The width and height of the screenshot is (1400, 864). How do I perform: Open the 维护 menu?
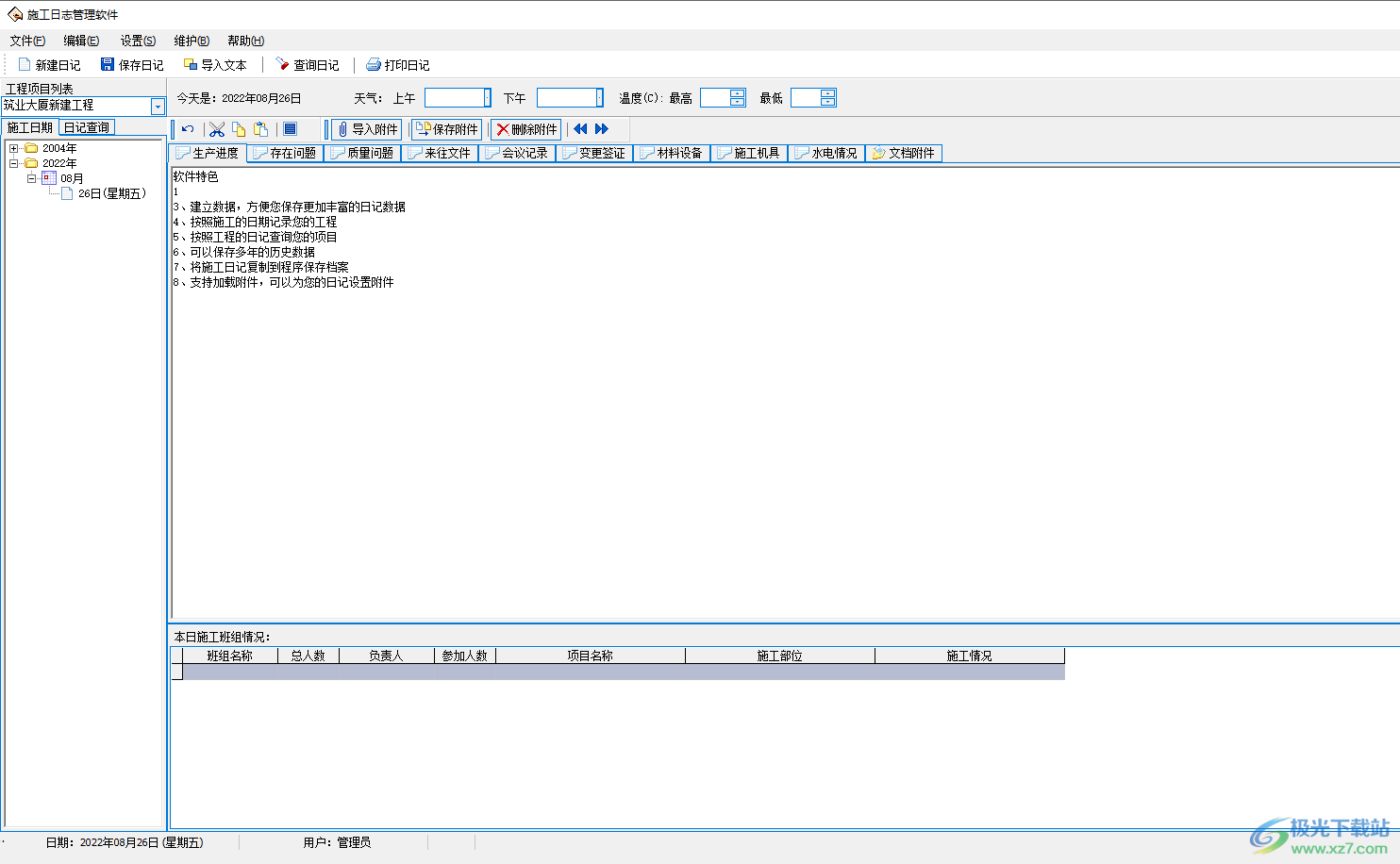191,41
